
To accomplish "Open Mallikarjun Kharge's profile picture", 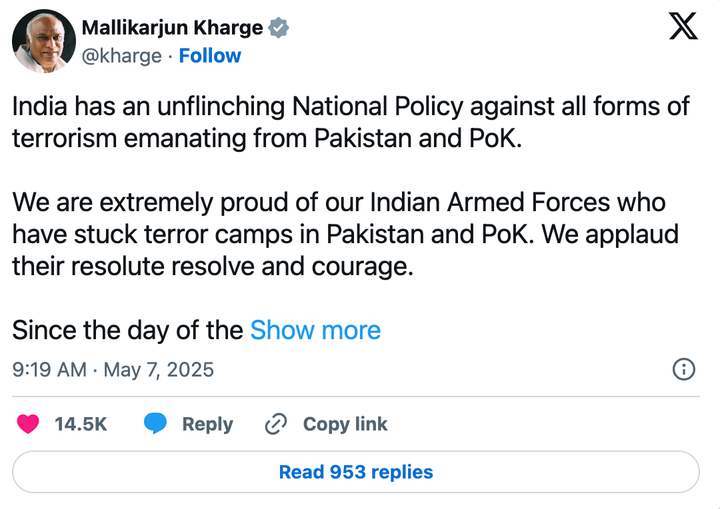I will (43, 41).
